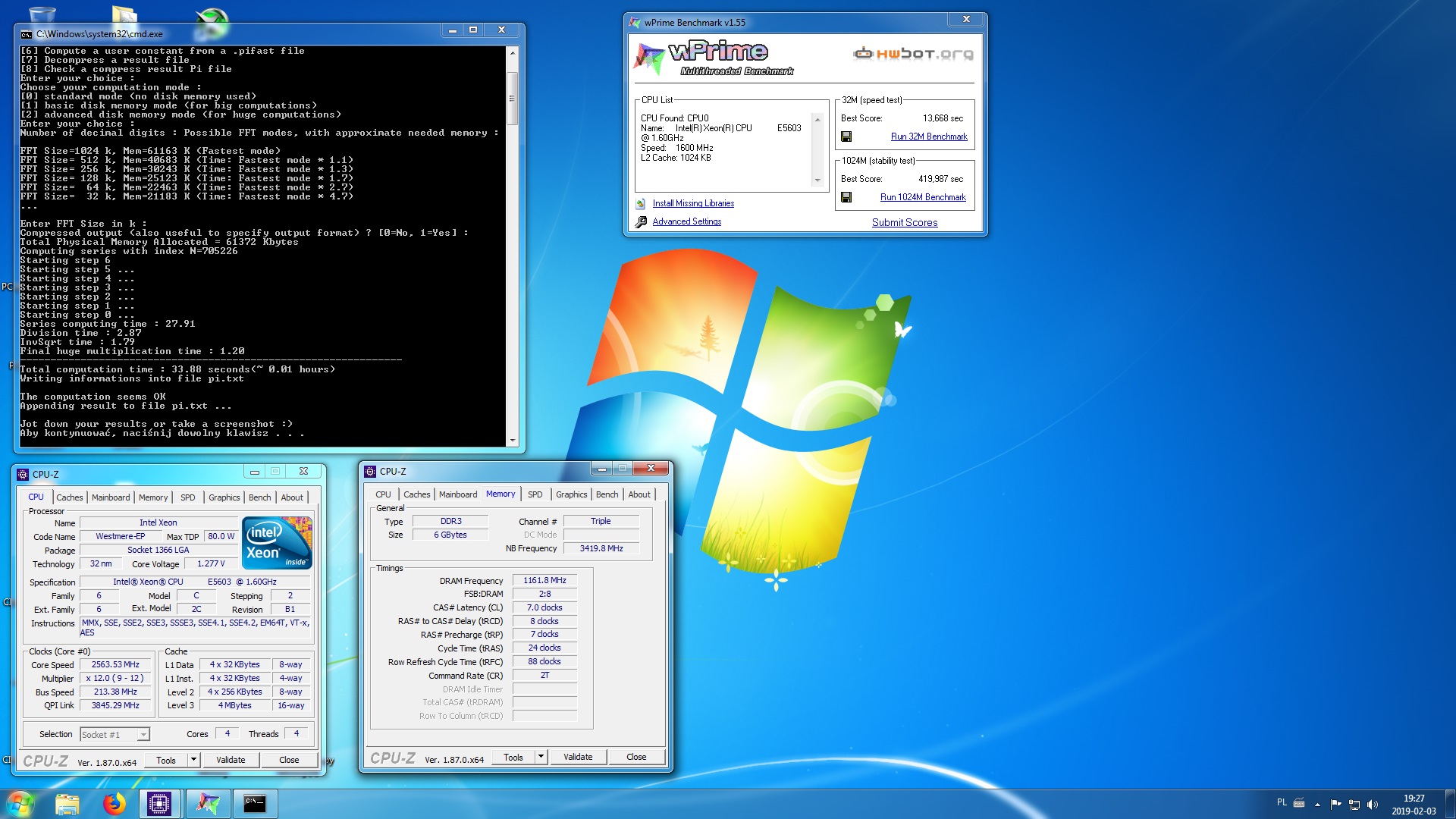Click Validate in the left CPU-Z window

pos(231,759)
